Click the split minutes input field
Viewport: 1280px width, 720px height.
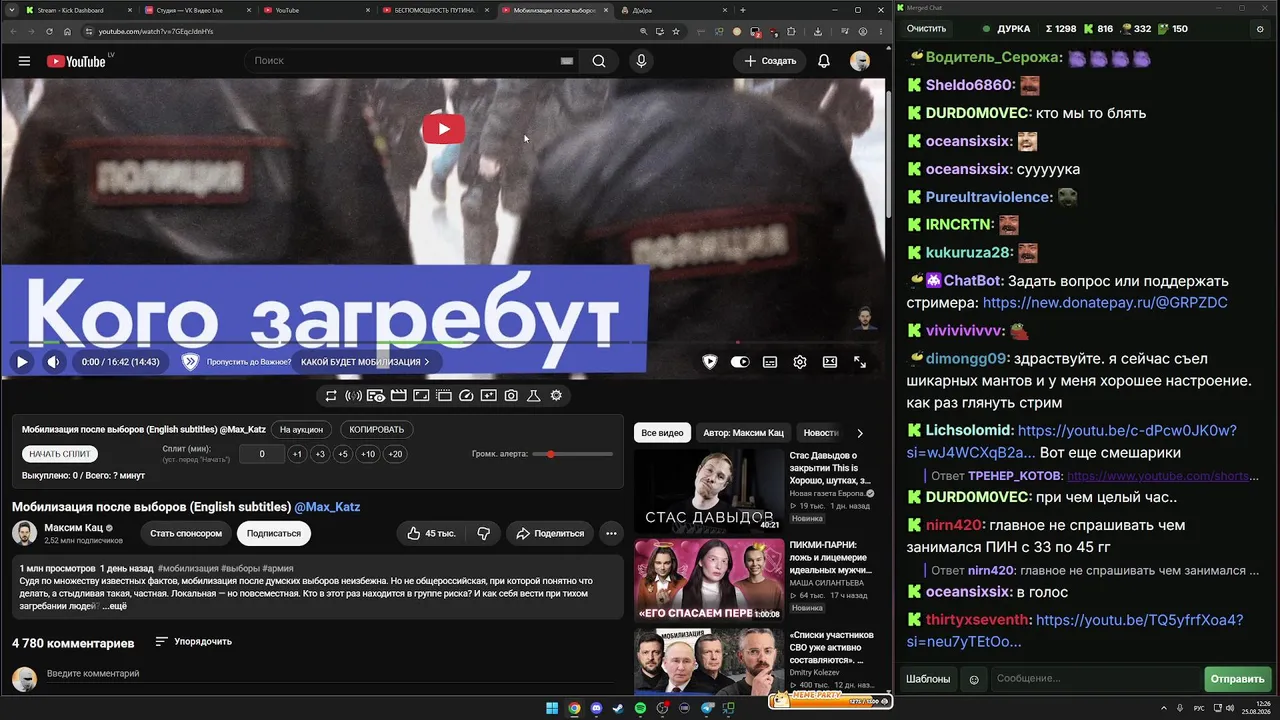click(x=262, y=454)
